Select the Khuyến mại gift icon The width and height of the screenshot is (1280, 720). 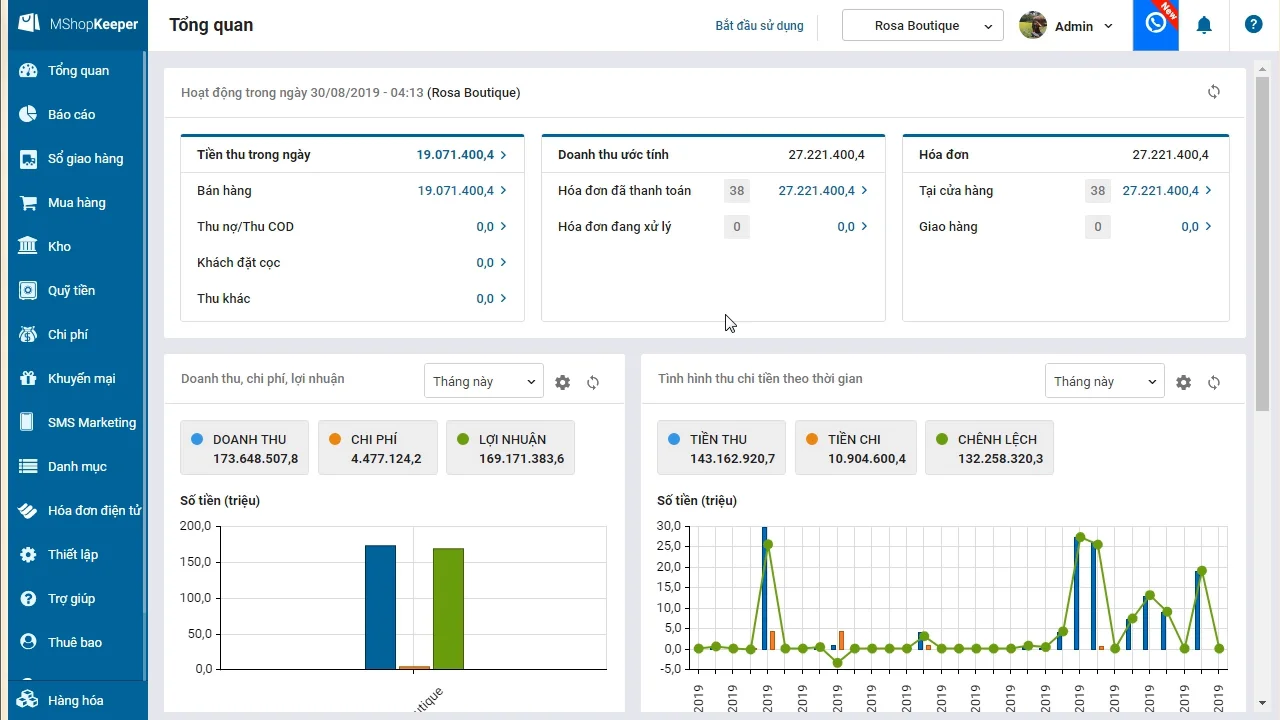tap(28, 379)
